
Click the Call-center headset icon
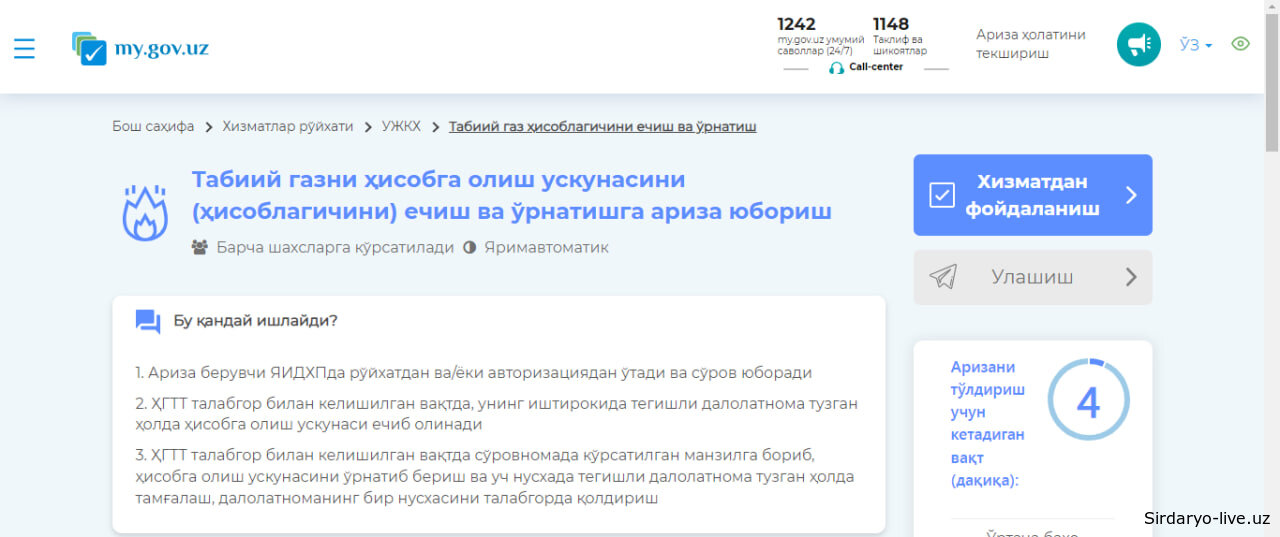836,68
